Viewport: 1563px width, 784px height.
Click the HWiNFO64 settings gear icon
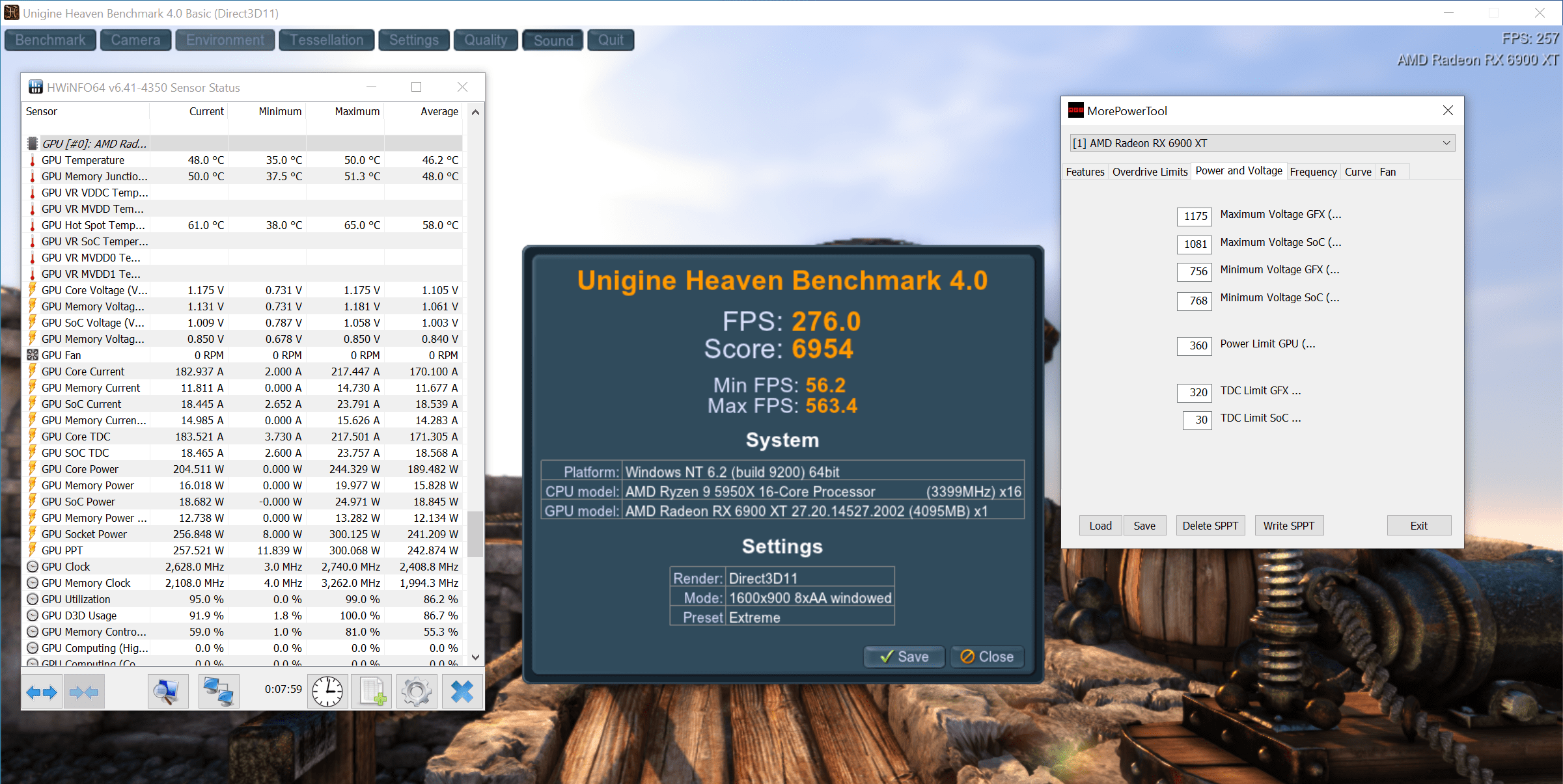[416, 691]
